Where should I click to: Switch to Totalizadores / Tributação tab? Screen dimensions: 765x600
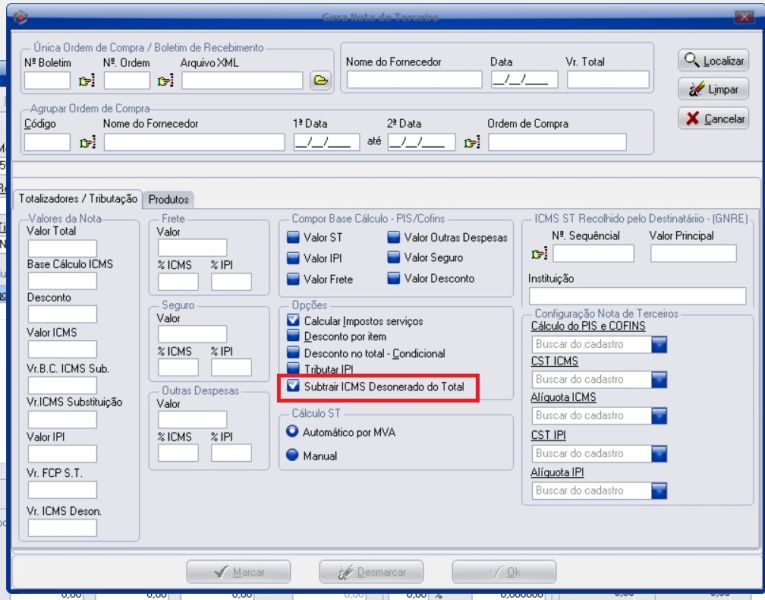coord(78,199)
